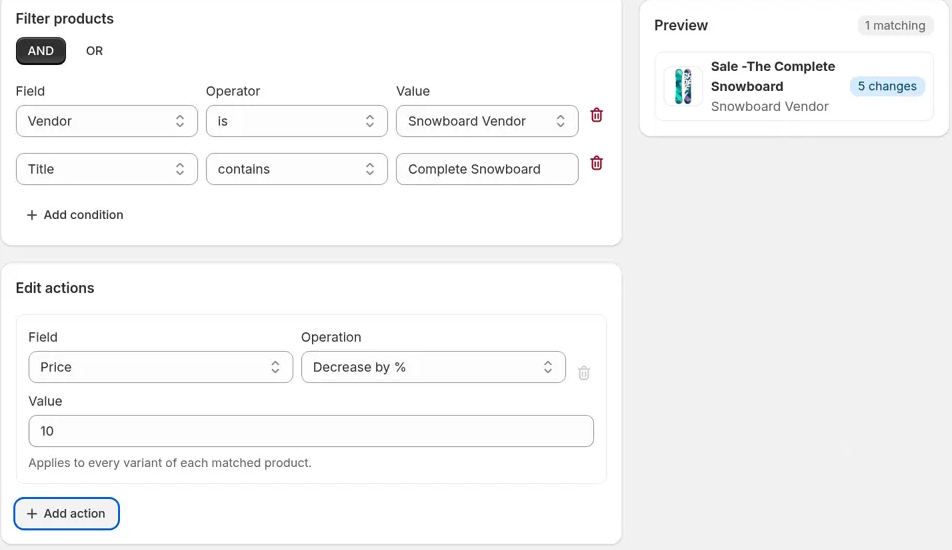Click the 'Preview' heading
952x550 pixels.
coord(681,25)
